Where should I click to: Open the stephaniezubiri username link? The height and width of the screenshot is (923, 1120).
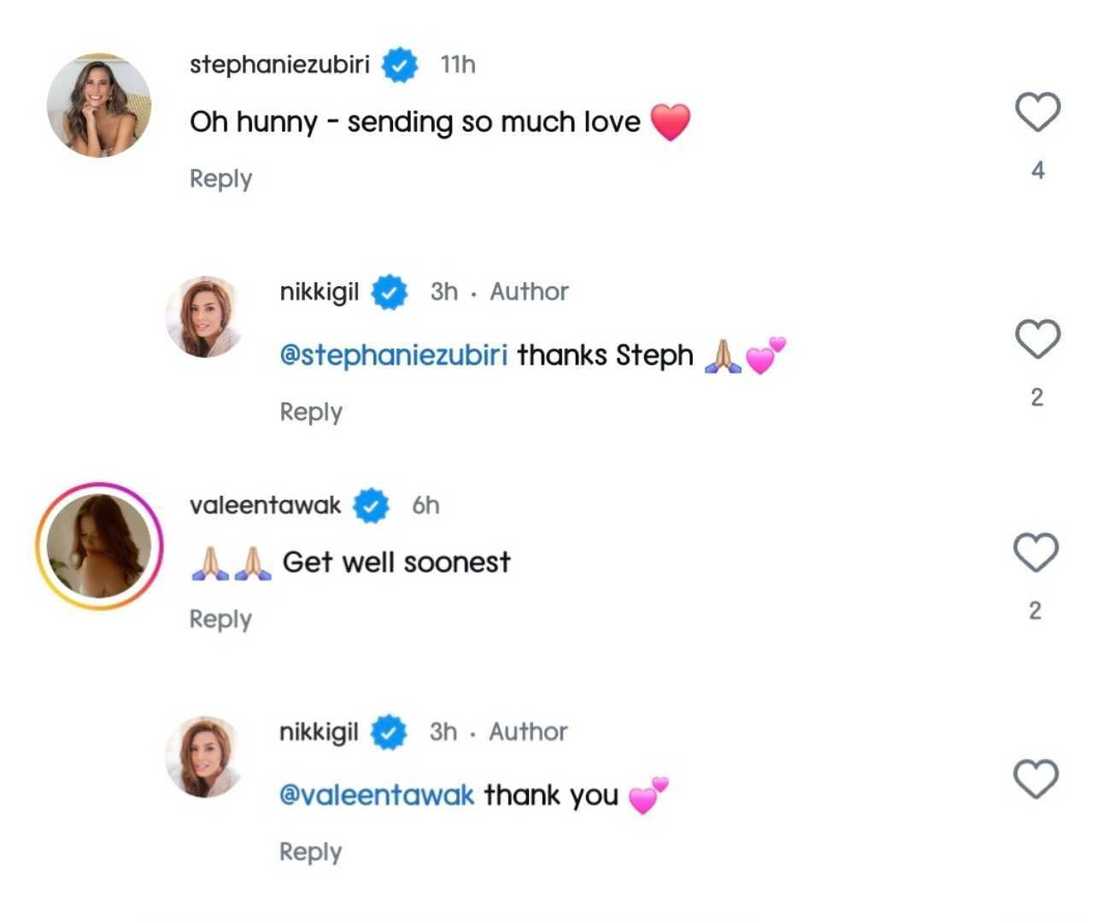click(x=280, y=65)
